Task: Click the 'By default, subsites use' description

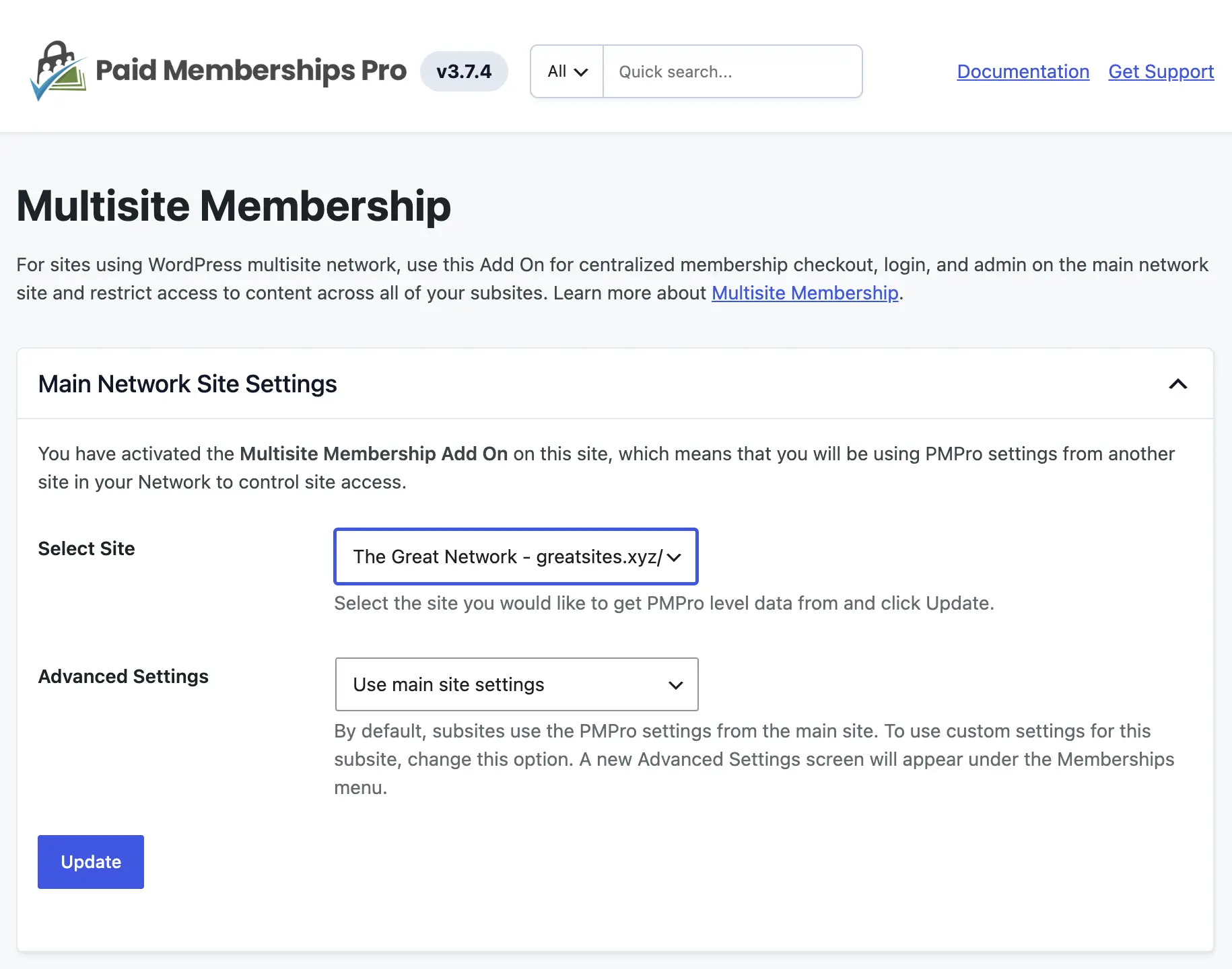Action: tap(754, 759)
